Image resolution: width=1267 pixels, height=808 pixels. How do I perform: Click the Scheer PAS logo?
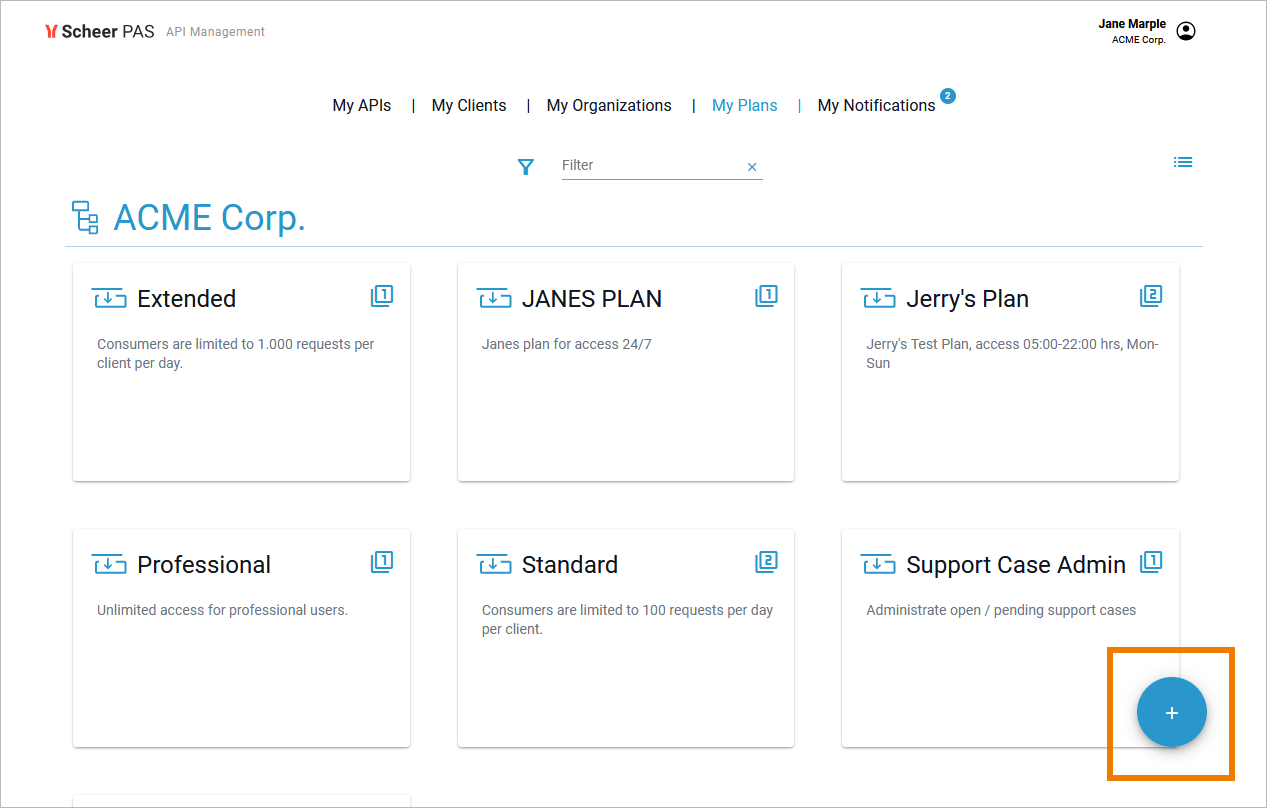(100, 31)
